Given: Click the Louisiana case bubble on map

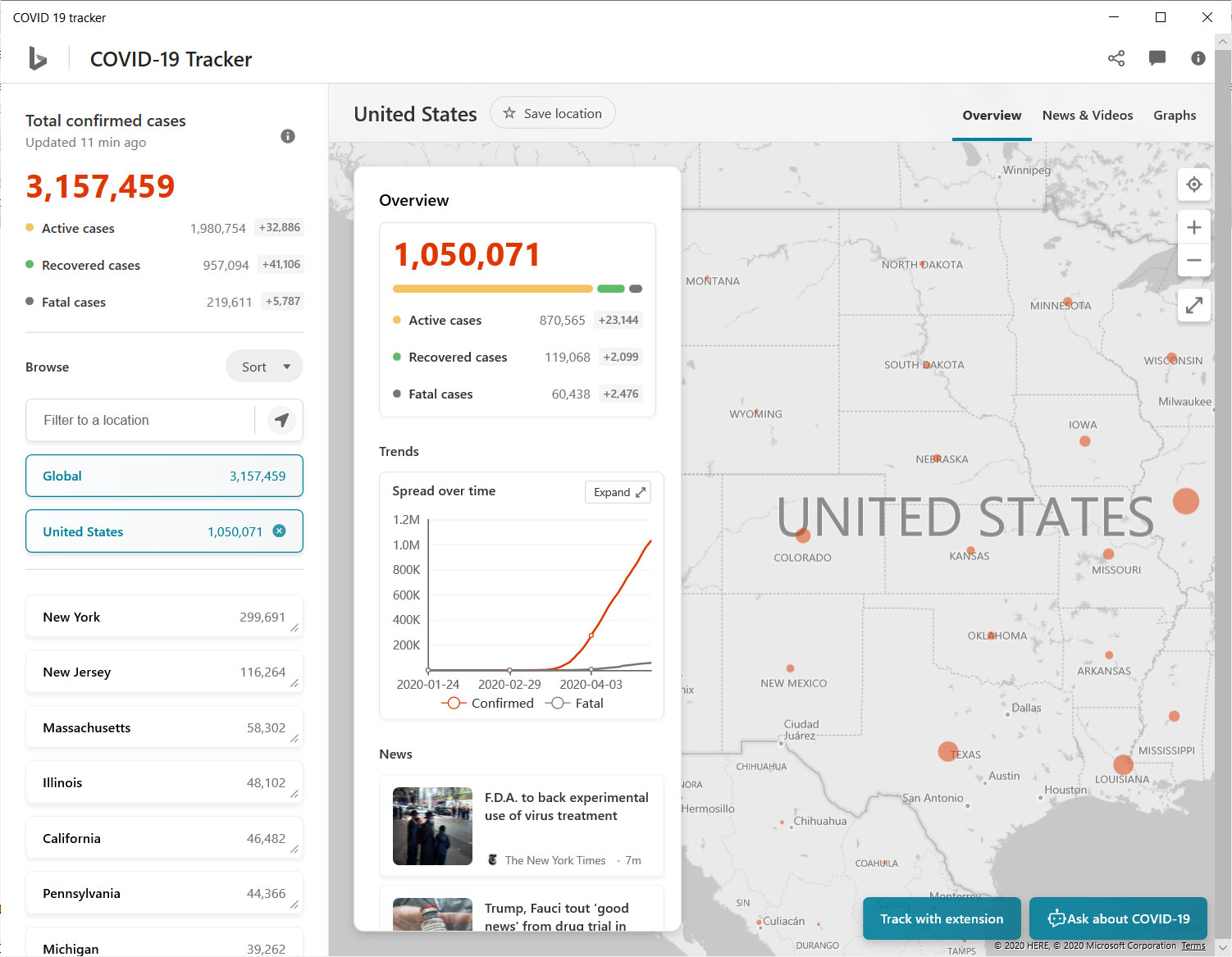Looking at the screenshot, I should (1123, 765).
